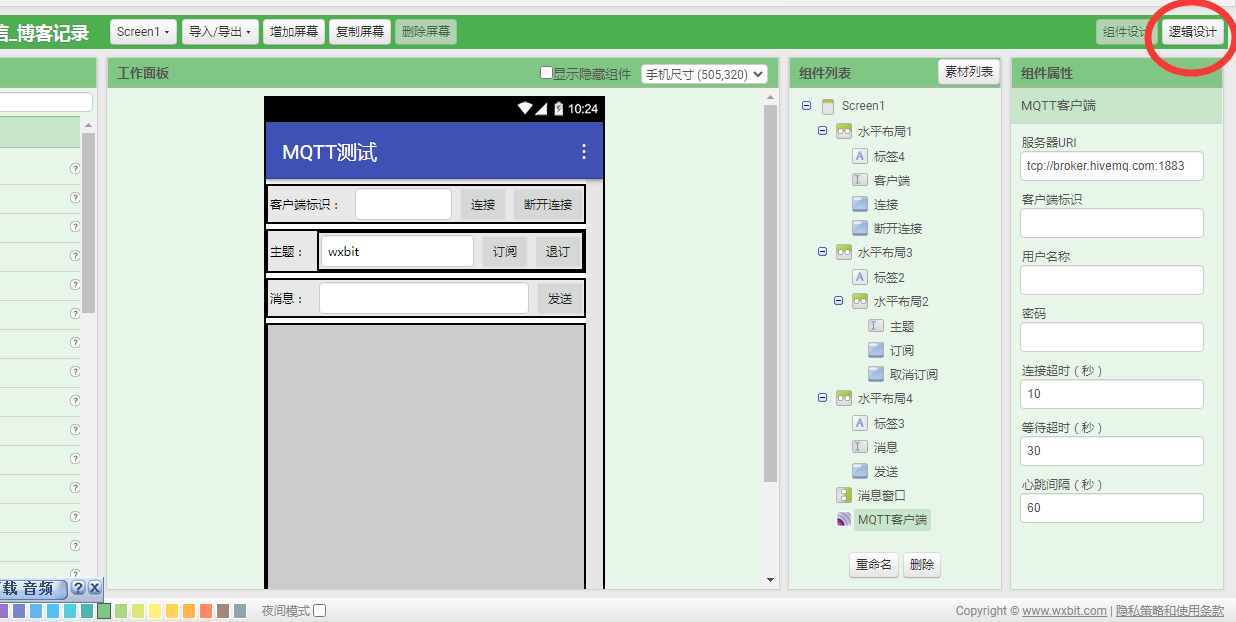Switch to 组件设计 view
The width and height of the screenshot is (1236, 622).
point(1126,32)
